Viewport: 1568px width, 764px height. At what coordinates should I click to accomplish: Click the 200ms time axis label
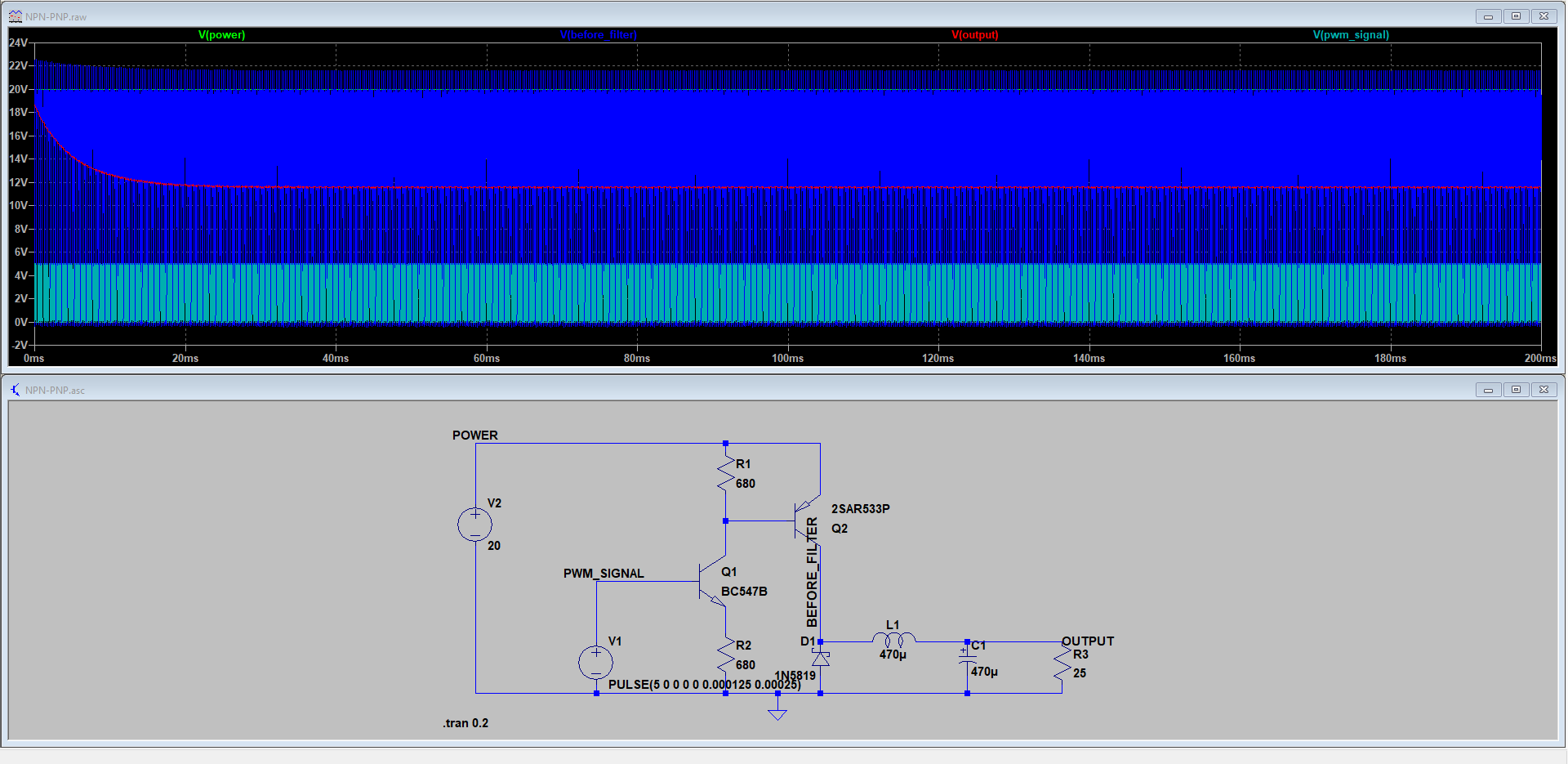coord(1540,359)
